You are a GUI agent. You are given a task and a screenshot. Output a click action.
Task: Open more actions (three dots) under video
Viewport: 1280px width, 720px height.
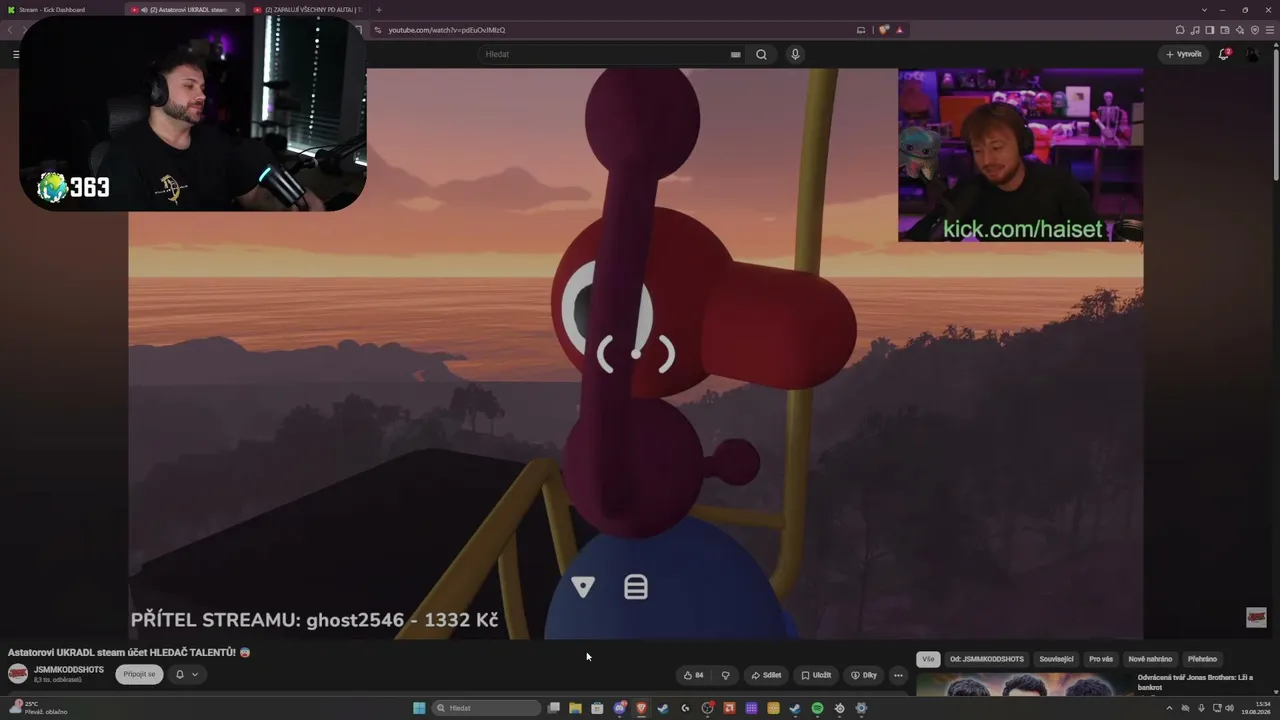898,675
